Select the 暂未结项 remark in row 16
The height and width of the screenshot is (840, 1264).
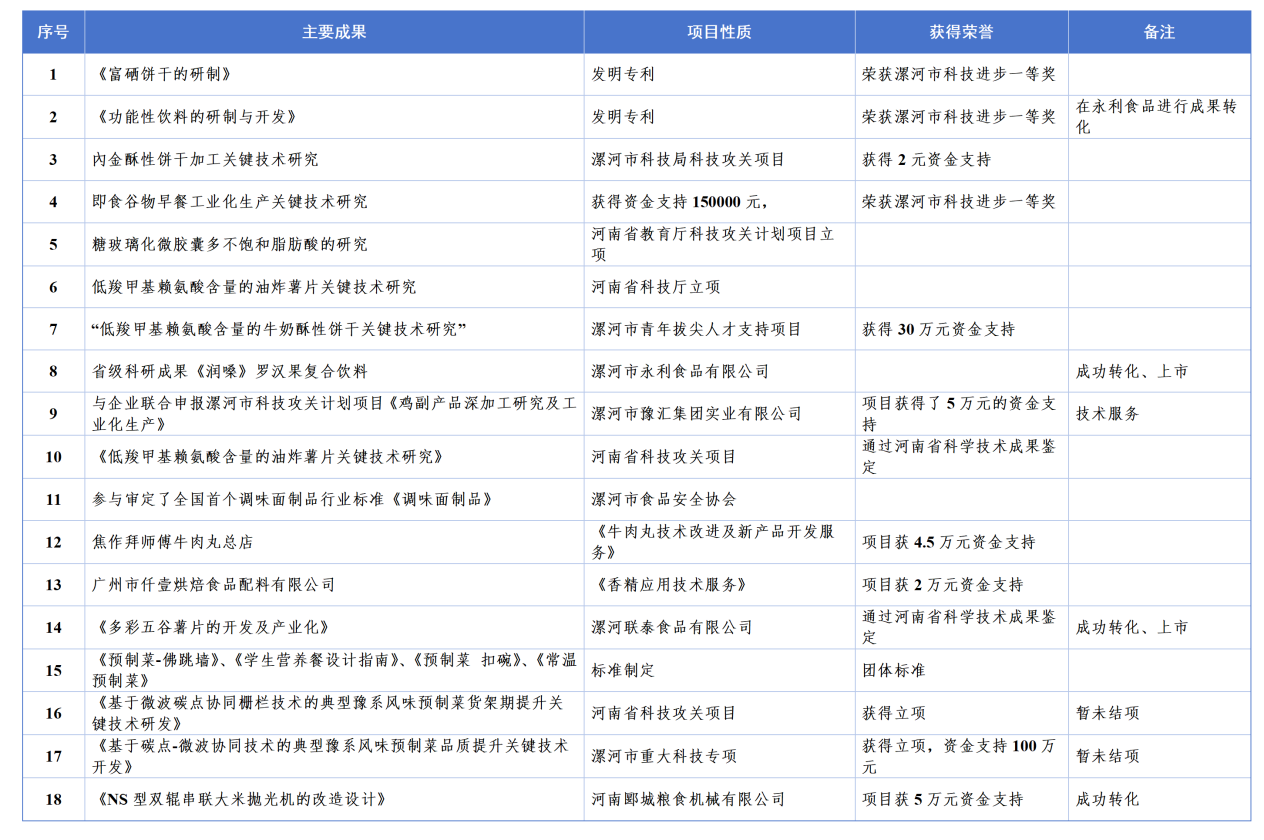pyautogui.click(x=1107, y=713)
